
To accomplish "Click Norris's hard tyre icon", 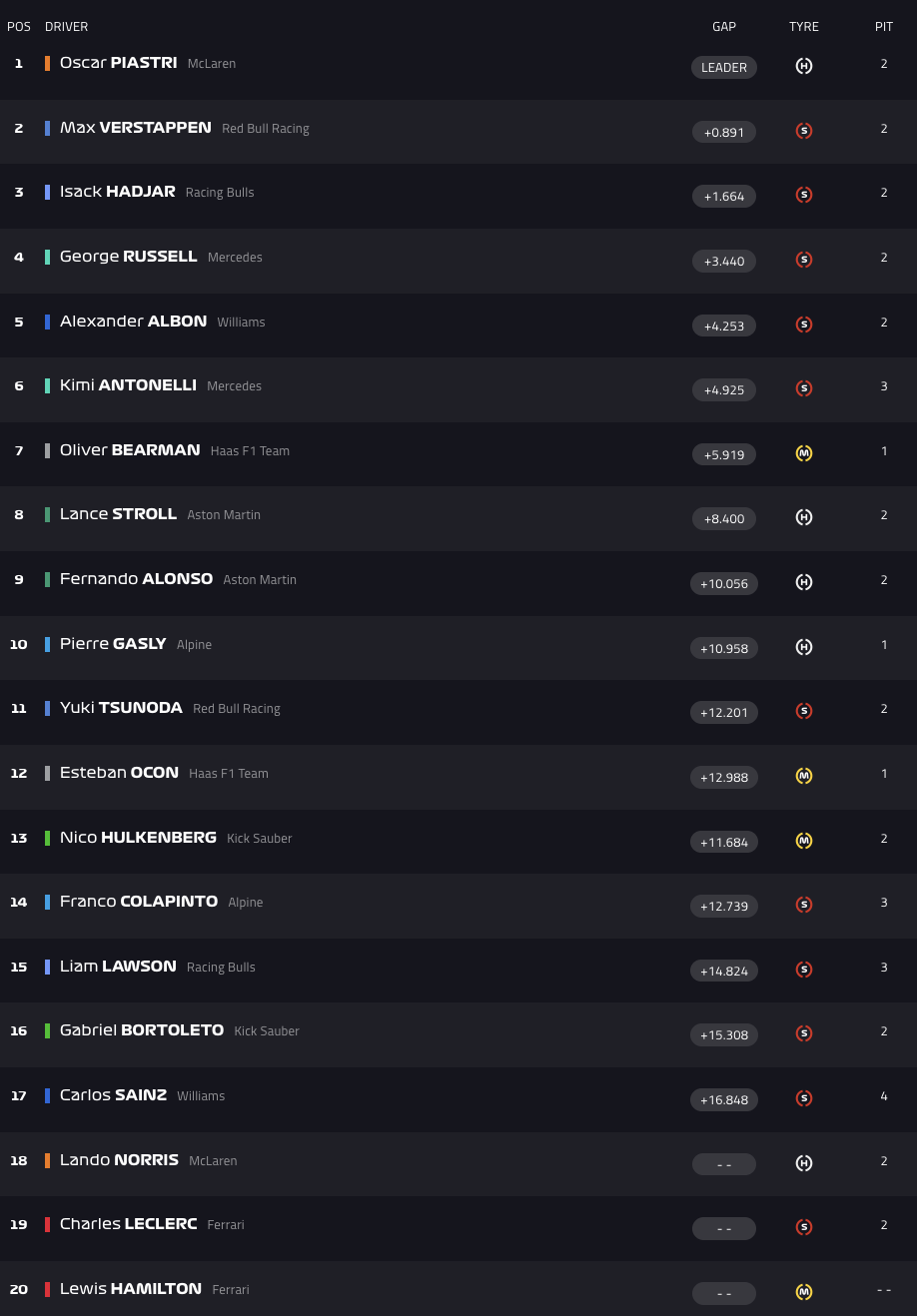I will (803, 1163).
